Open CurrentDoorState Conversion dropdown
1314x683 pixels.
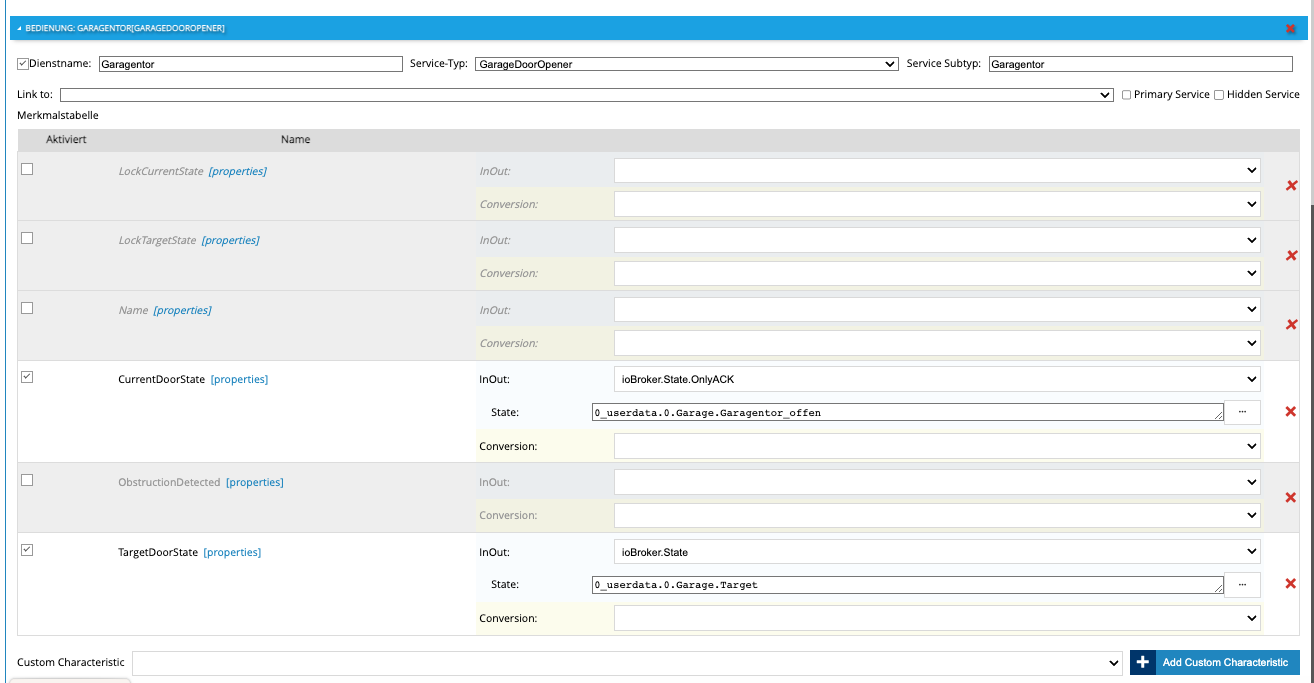937,446
